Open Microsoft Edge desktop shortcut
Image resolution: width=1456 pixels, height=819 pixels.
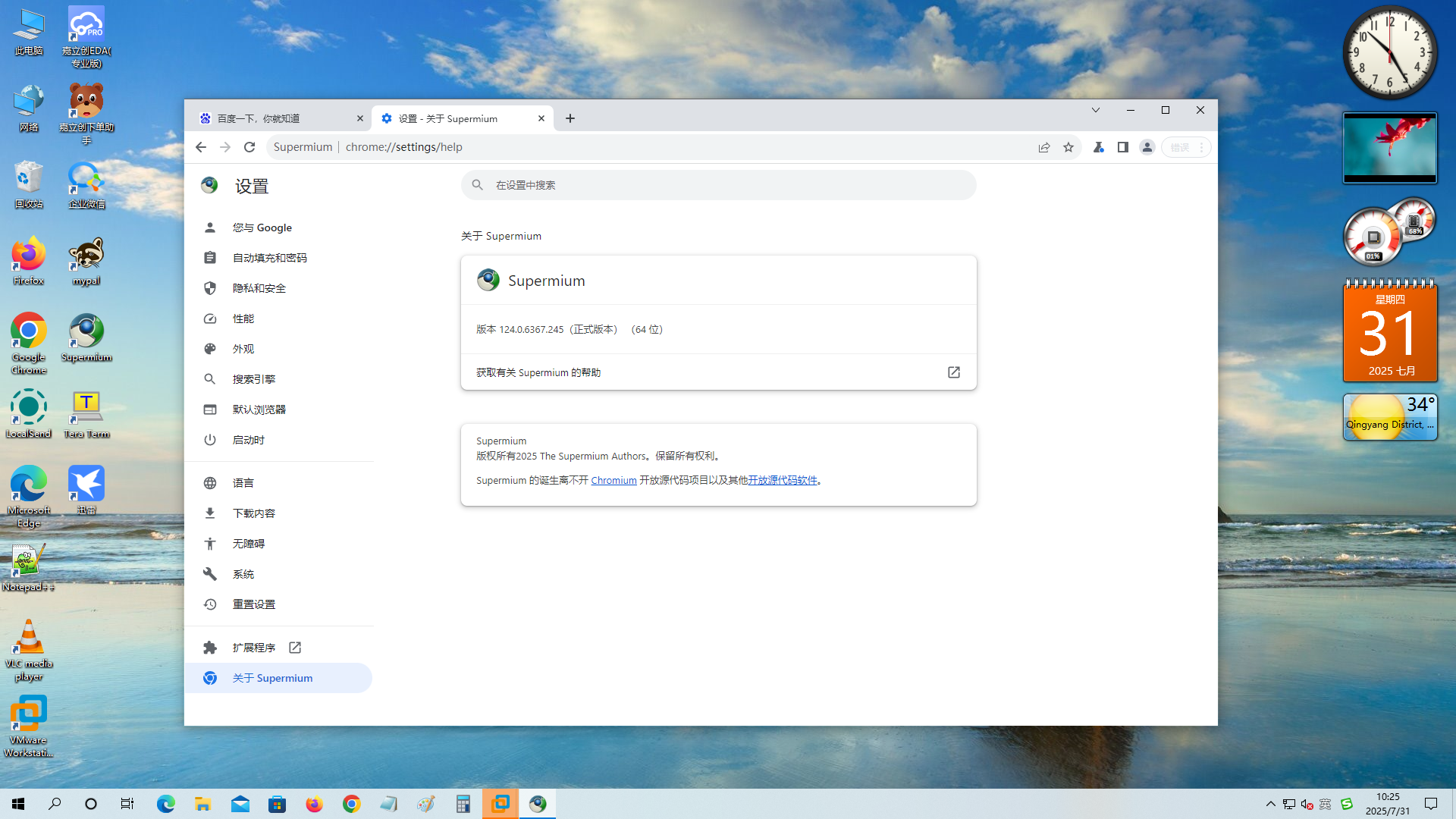click(x=29, y=497)
